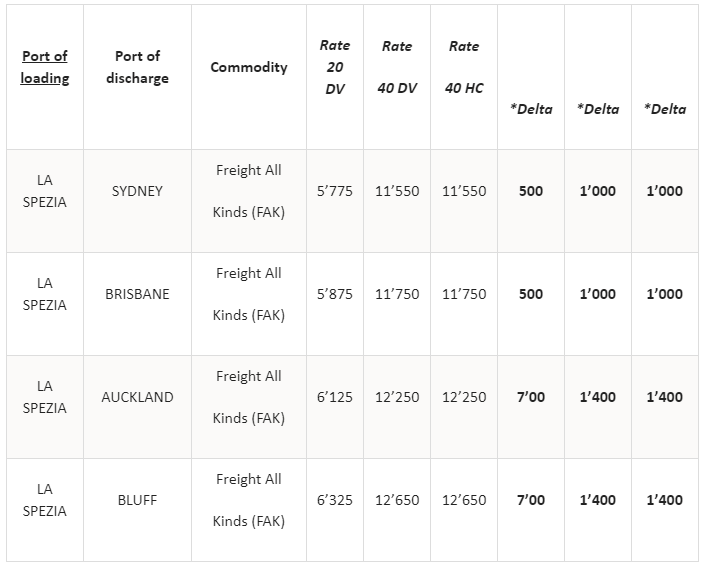Click the 7'00 delta in Auckland row

point(531,397)
